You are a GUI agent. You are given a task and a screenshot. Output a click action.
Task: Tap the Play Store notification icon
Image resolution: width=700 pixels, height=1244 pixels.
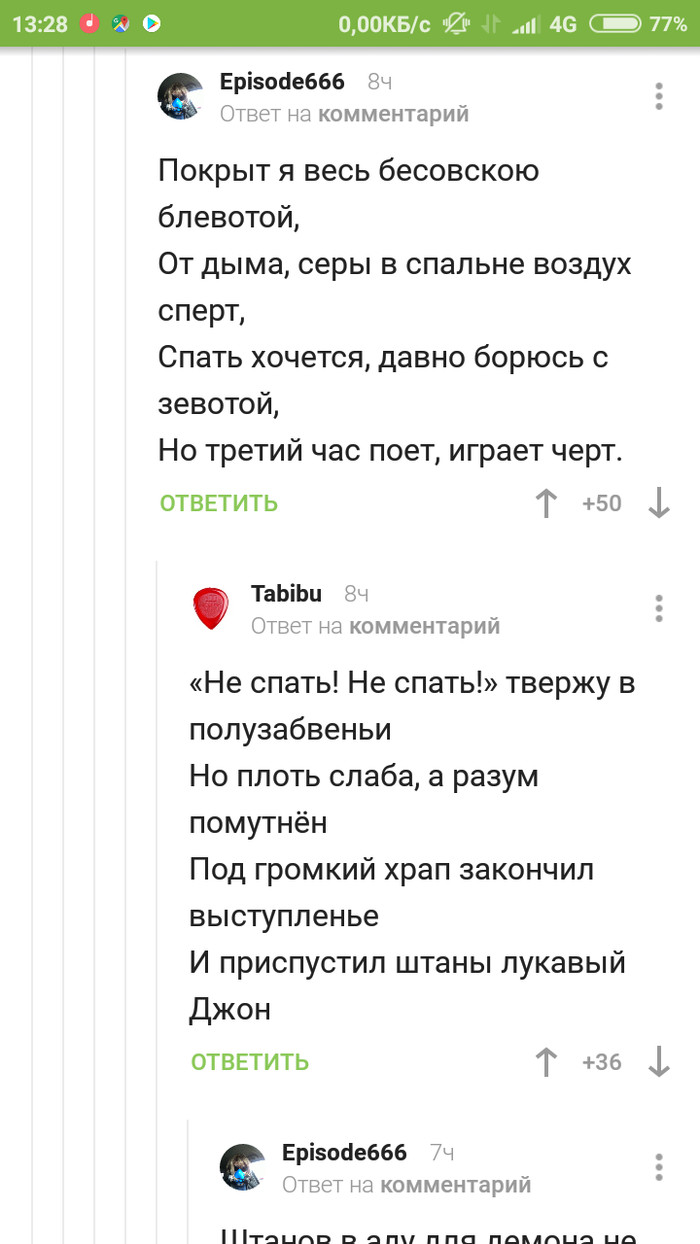[152, 23]
